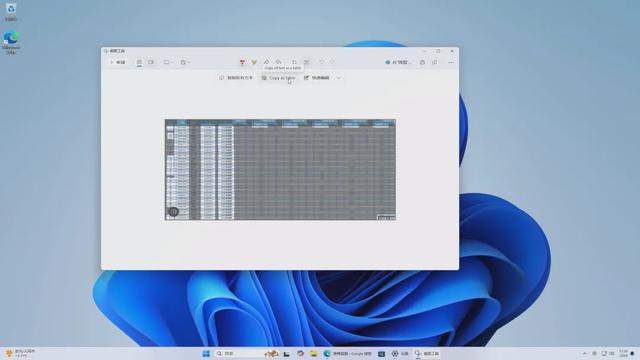This screenshot has width=640, height=360.
Task: Open Microsoft Edge from the taskbar
Action: pos(348,353)
